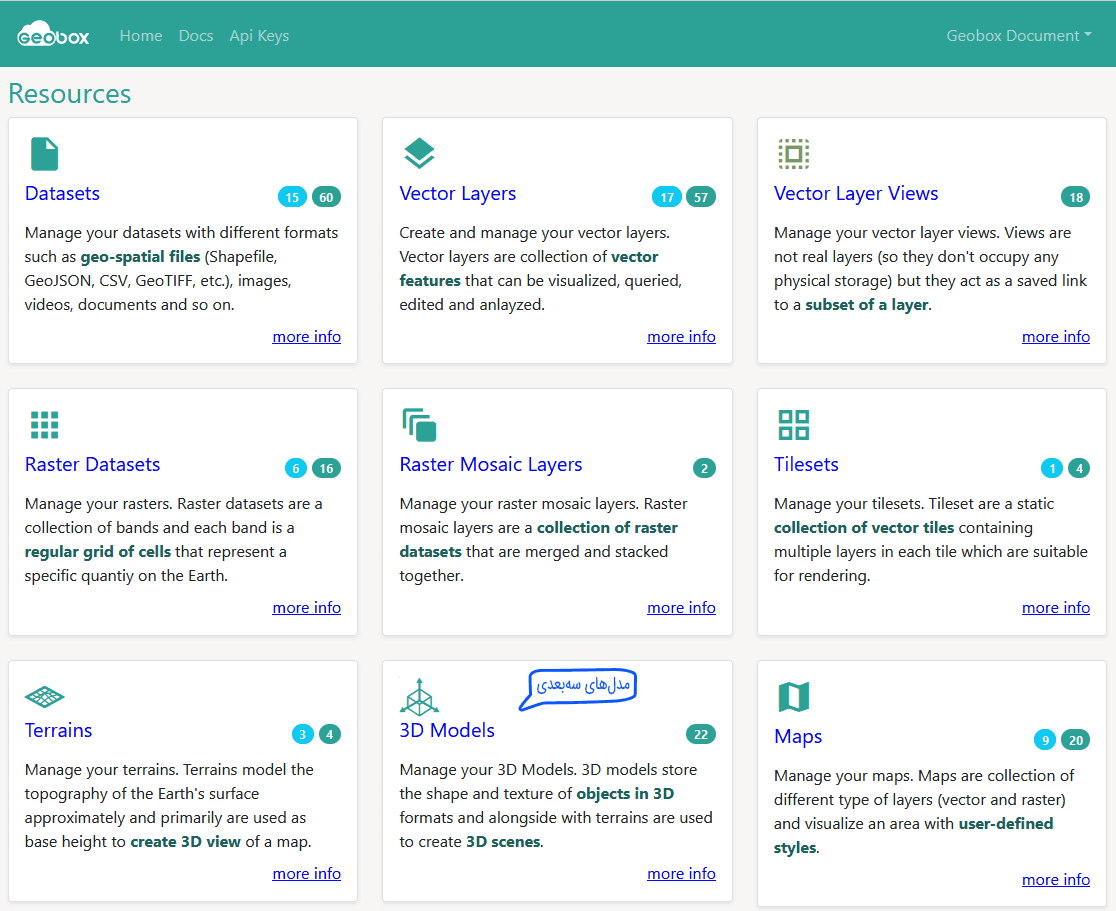Open the Raster Mosaic Layers heading link
This screenshot has width=1116, height=911.
pyautogui.click(x=491, y=465)
